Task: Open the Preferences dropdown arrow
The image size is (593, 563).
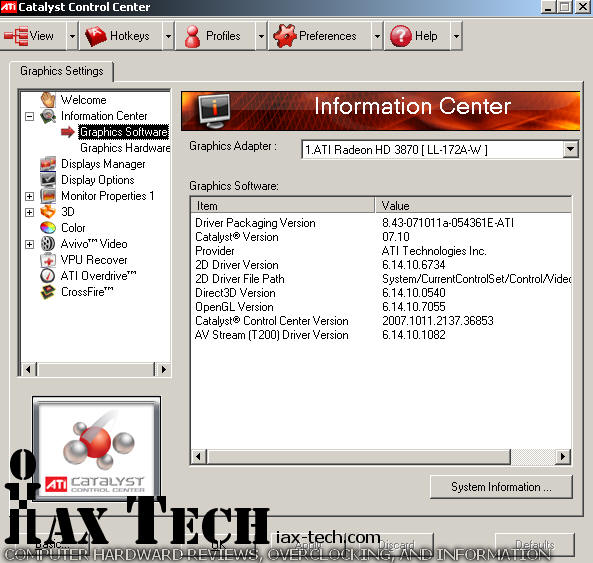Action: click(377, 36)
